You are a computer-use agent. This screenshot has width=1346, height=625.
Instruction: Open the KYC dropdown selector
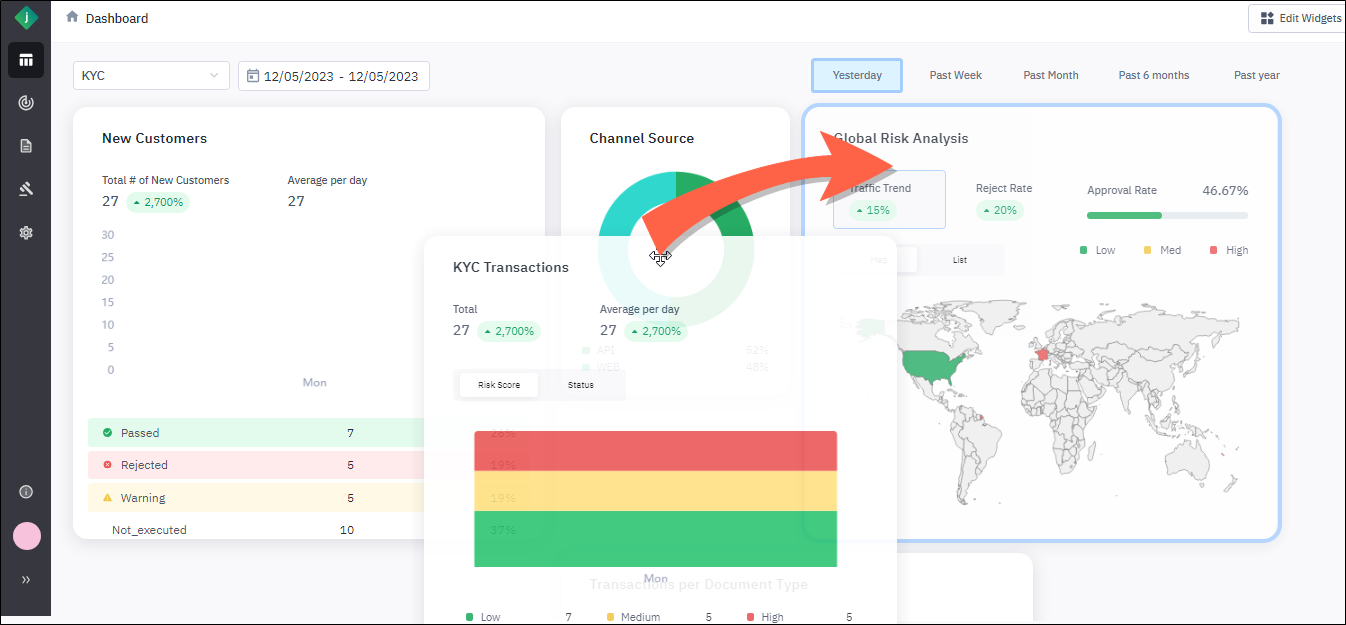pos(151,76)
